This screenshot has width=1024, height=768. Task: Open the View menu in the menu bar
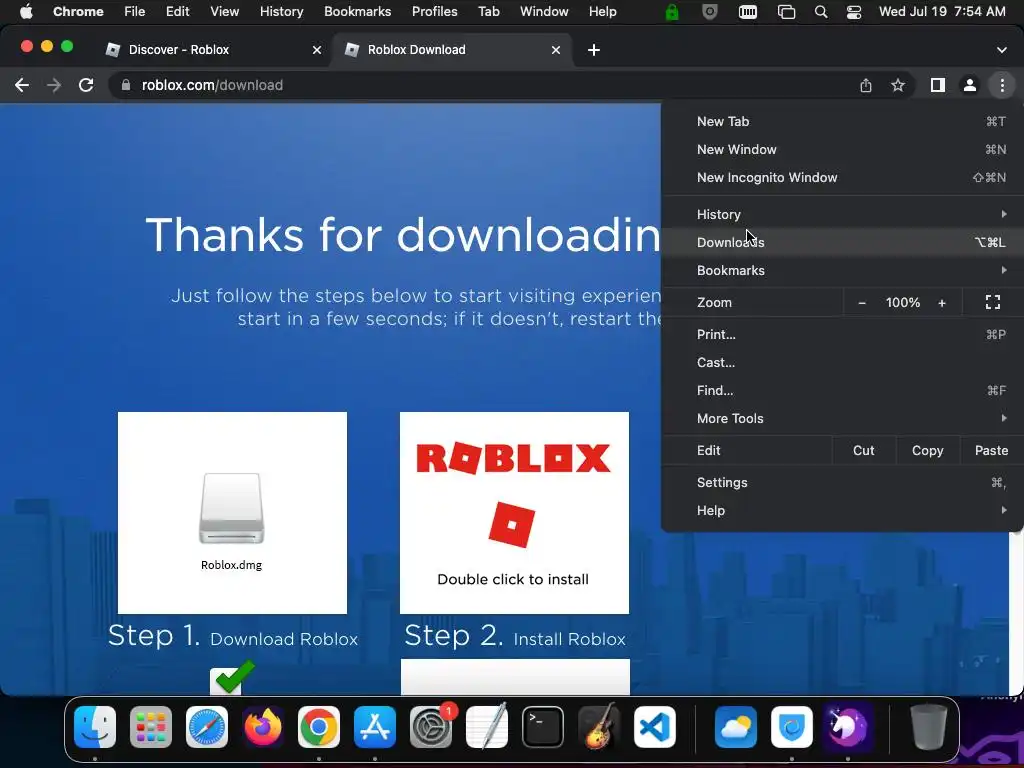coord(225,12)
